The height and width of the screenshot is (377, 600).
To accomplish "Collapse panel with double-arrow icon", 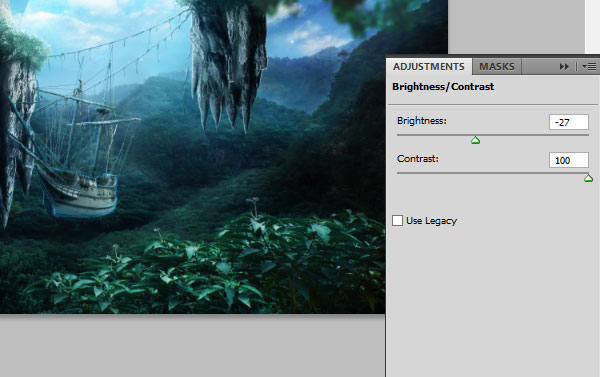I will pyautogui.click(x=564, y=67).
